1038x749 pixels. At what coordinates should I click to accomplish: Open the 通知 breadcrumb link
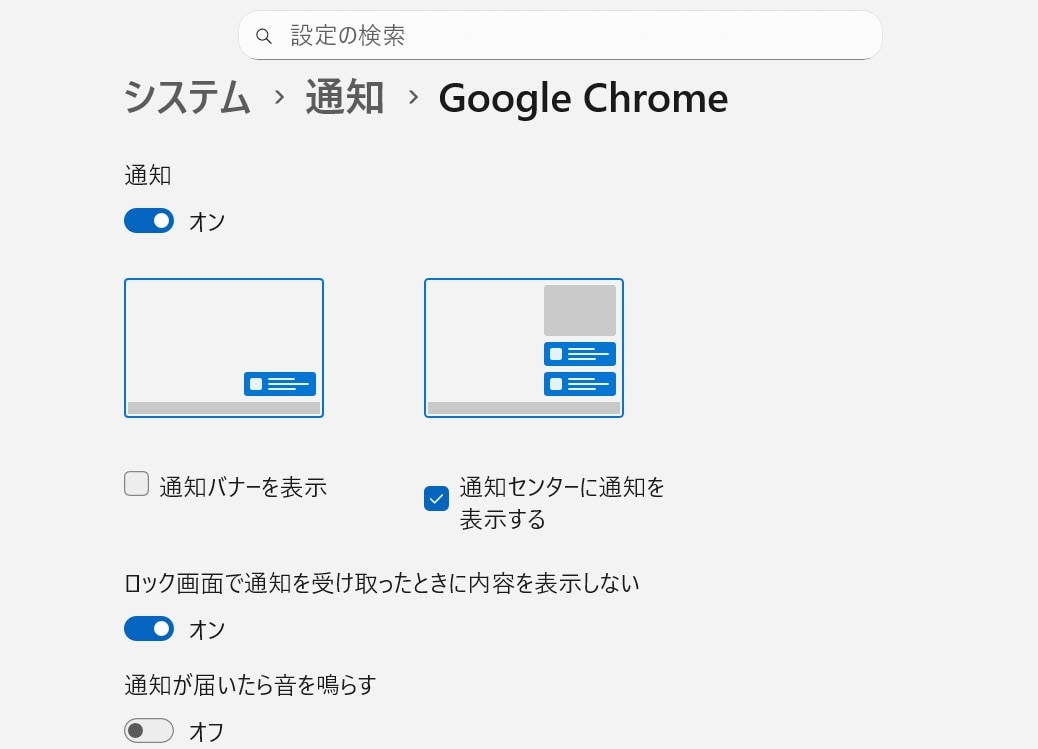pyautogui.click(x=345, y=98)
